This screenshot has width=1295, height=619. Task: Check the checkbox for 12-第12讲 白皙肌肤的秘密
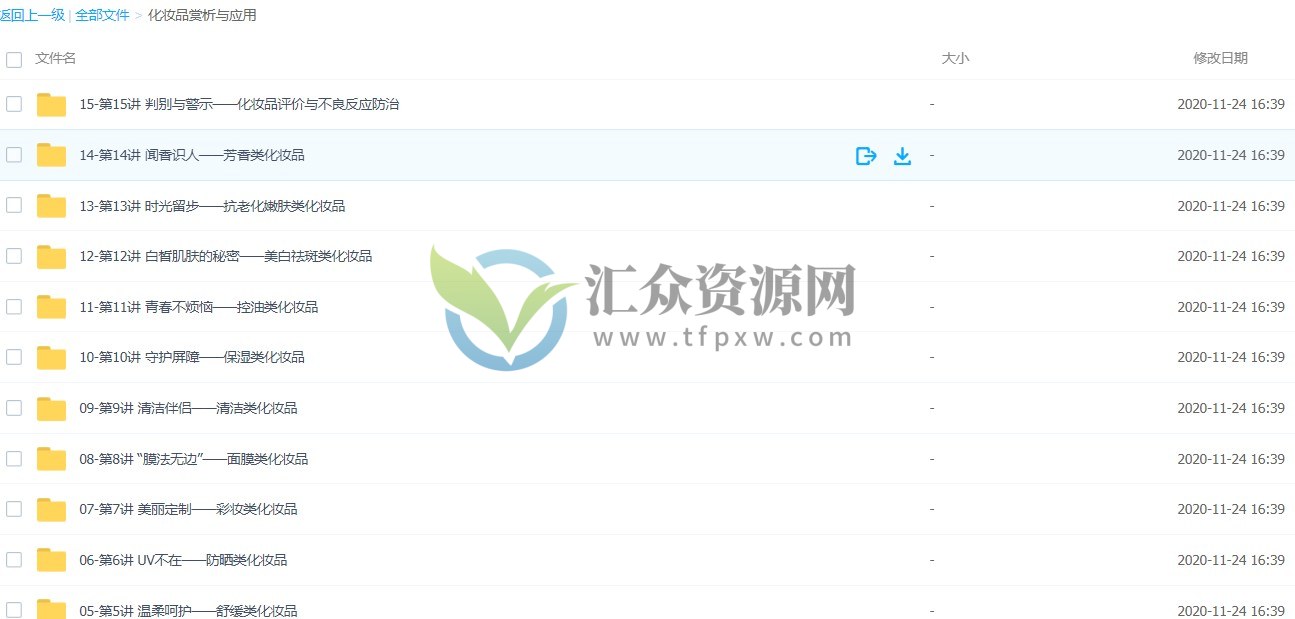pos(14,256)
